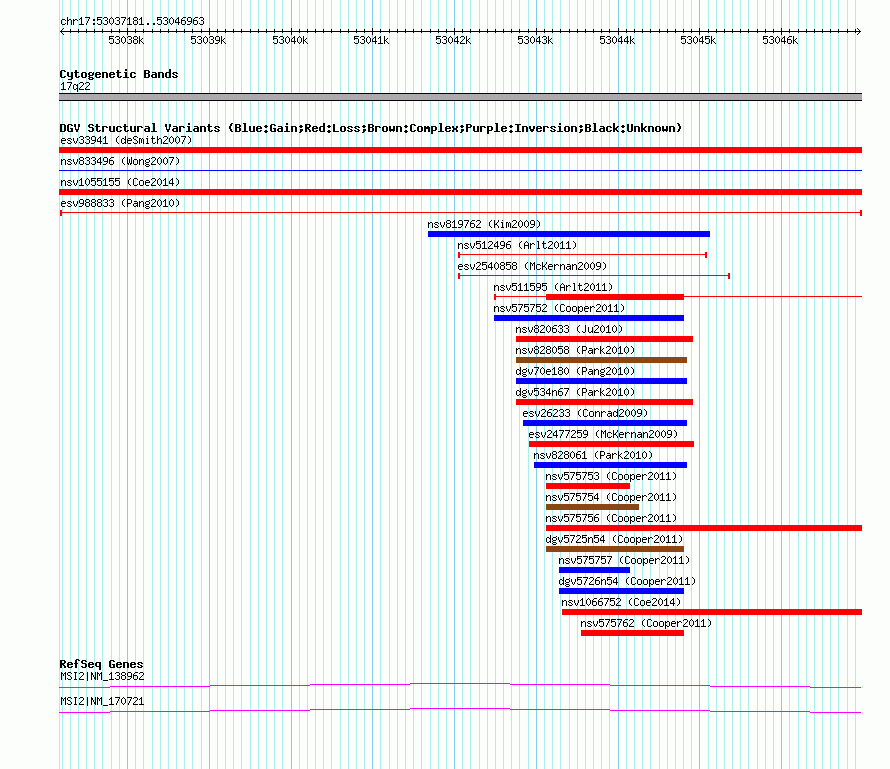The width and height of the screenshot is (890, 769).
Task: Click dgv5726n54 (Cooper2011) label
Action: (x=627, y=581)
